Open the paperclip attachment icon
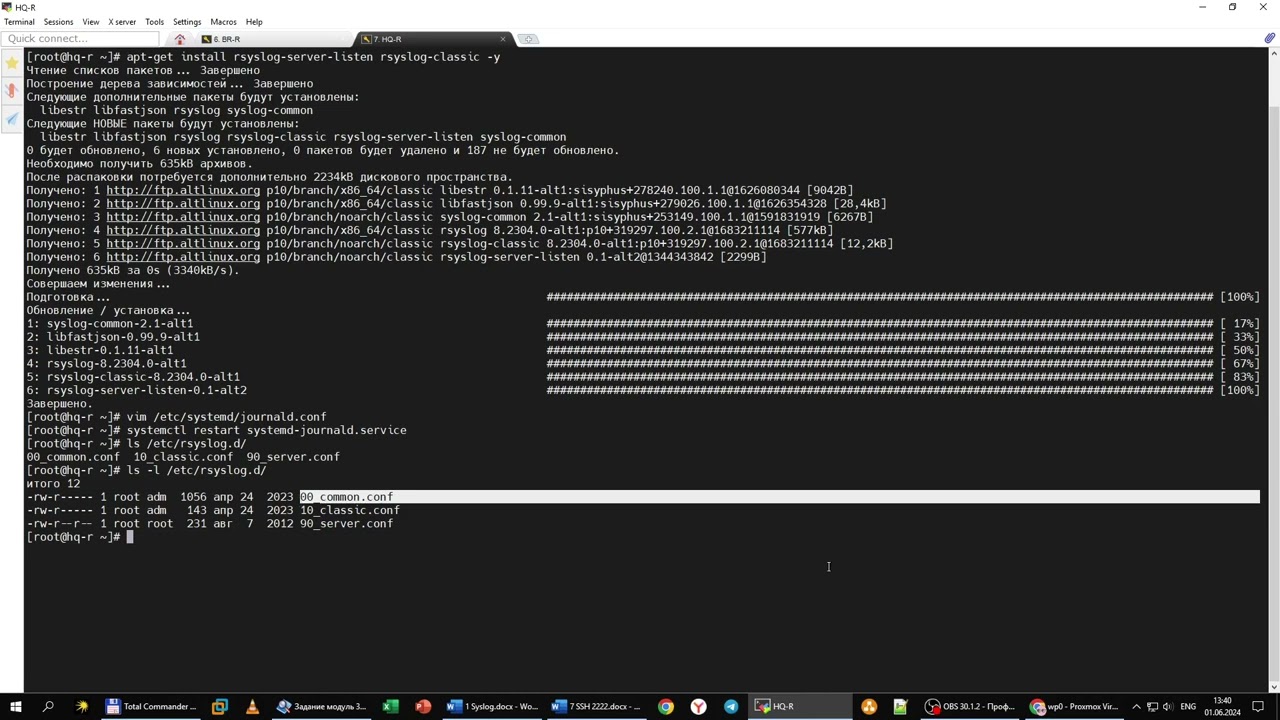This screenshot has width=1280, height=720. click(x=1269, y=39)
